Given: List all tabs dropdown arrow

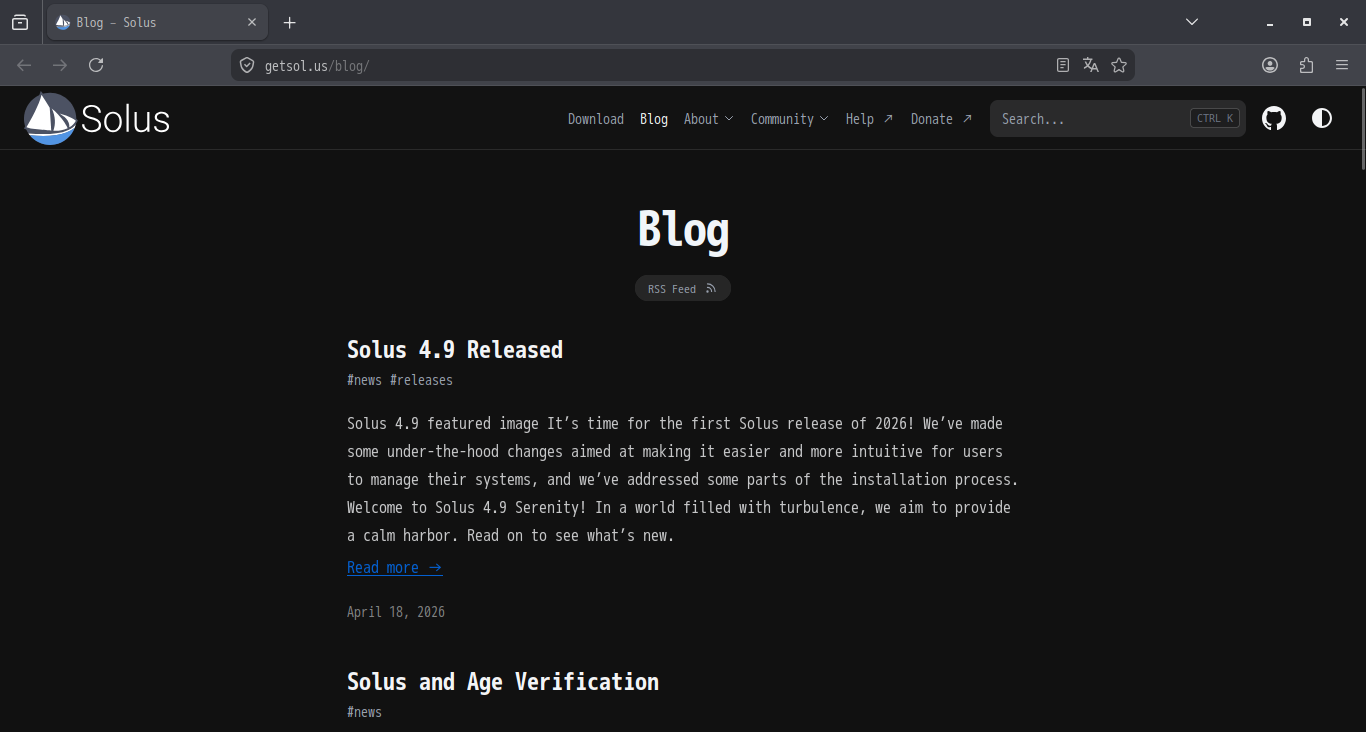Looking at the screenshot, I should click(x=1192, y=22).
